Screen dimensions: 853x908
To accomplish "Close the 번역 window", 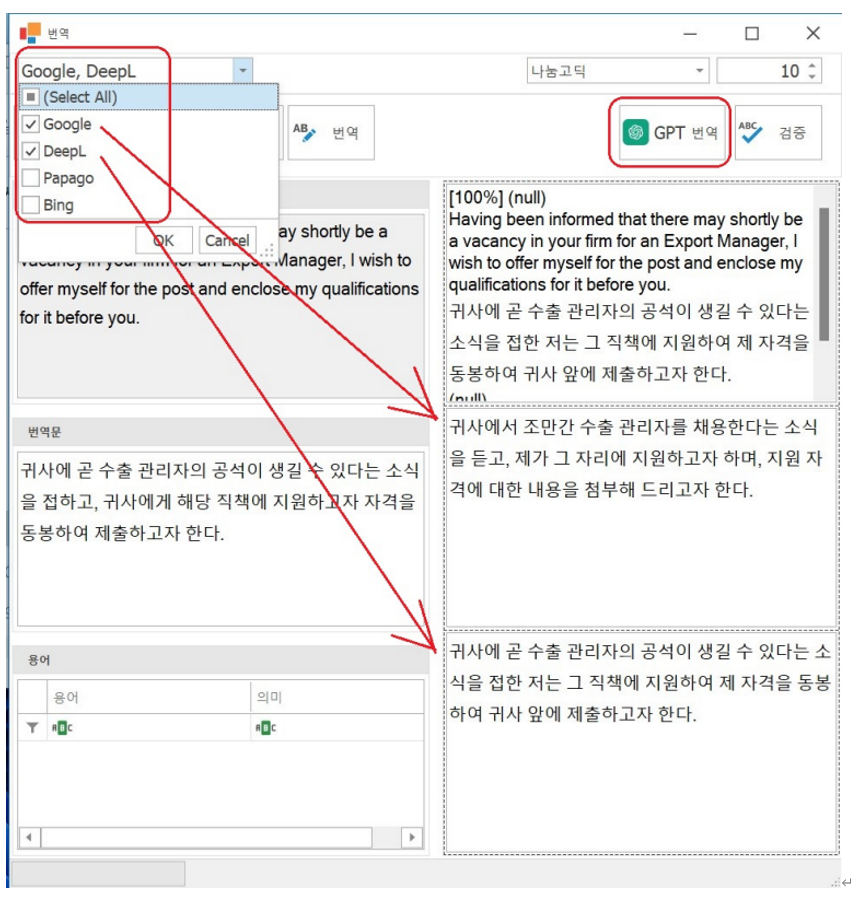I will pos(813,34).
